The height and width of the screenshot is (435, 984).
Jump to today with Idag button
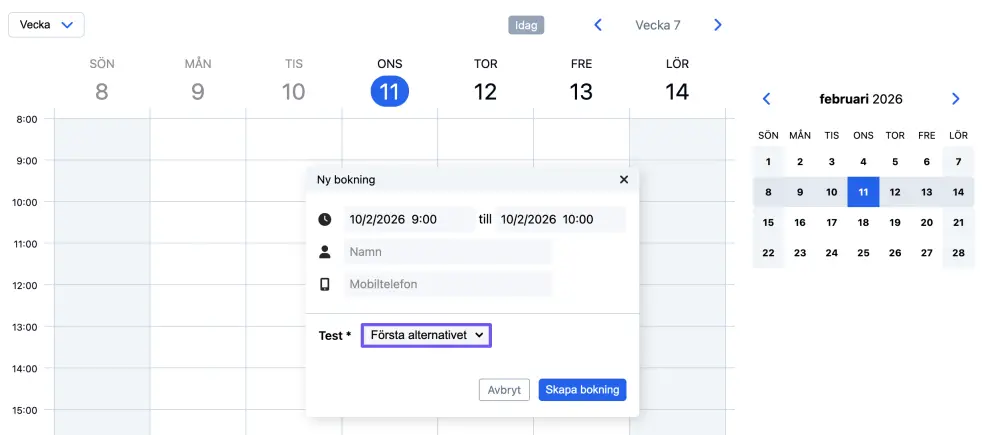click(x=526, y=25)
